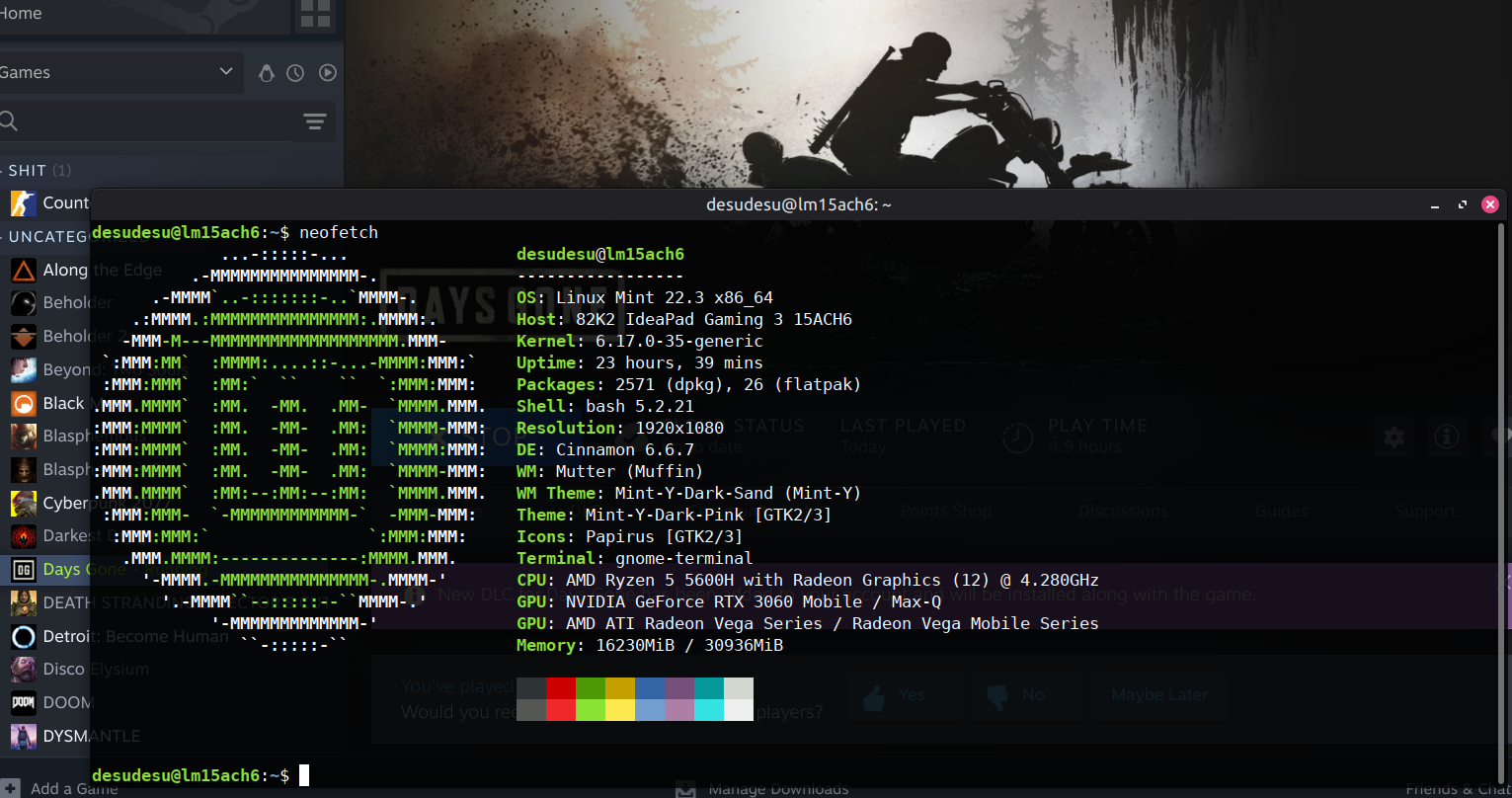The height and width of the screenshot is (798, 1512).
Task: Select the DYSMANTLE game icon
Action: tap(24, 737)
